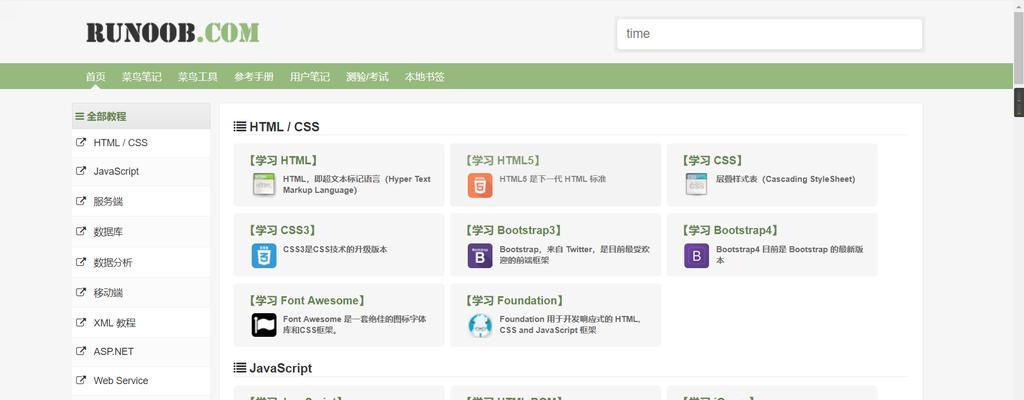Click external-link icon beside HTML / CSS
Screen dimensions: 1024x400
[x=81, y=142]
